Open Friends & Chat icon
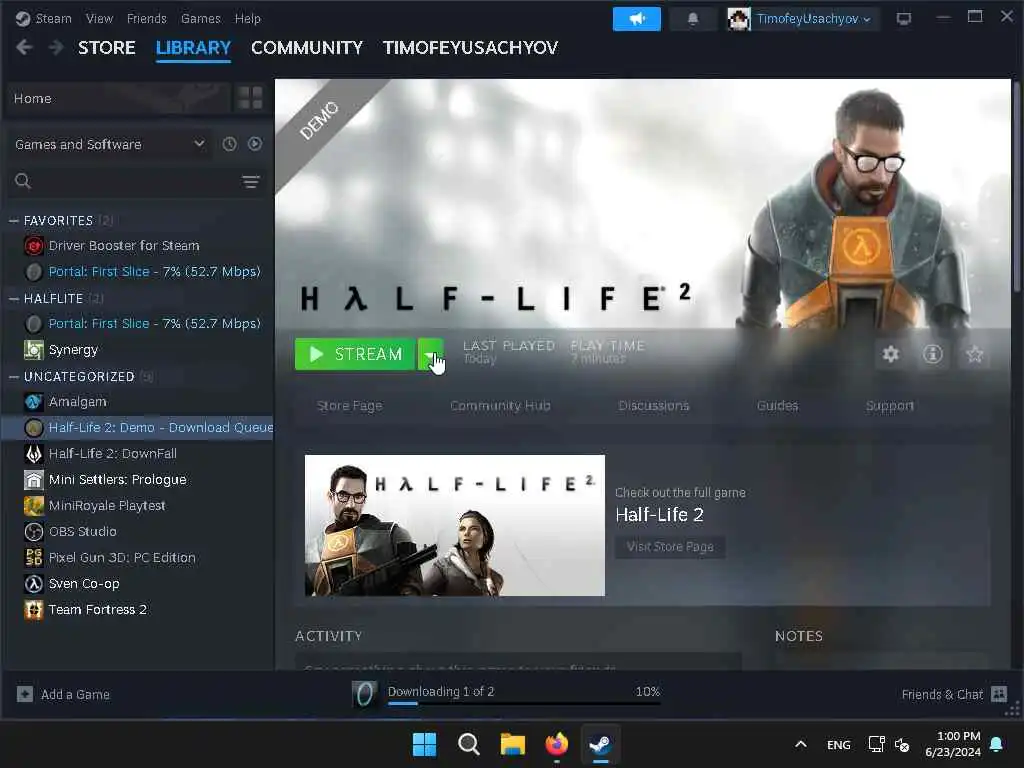The height and width of the screenshot is (768, 1024). point(999,694)
